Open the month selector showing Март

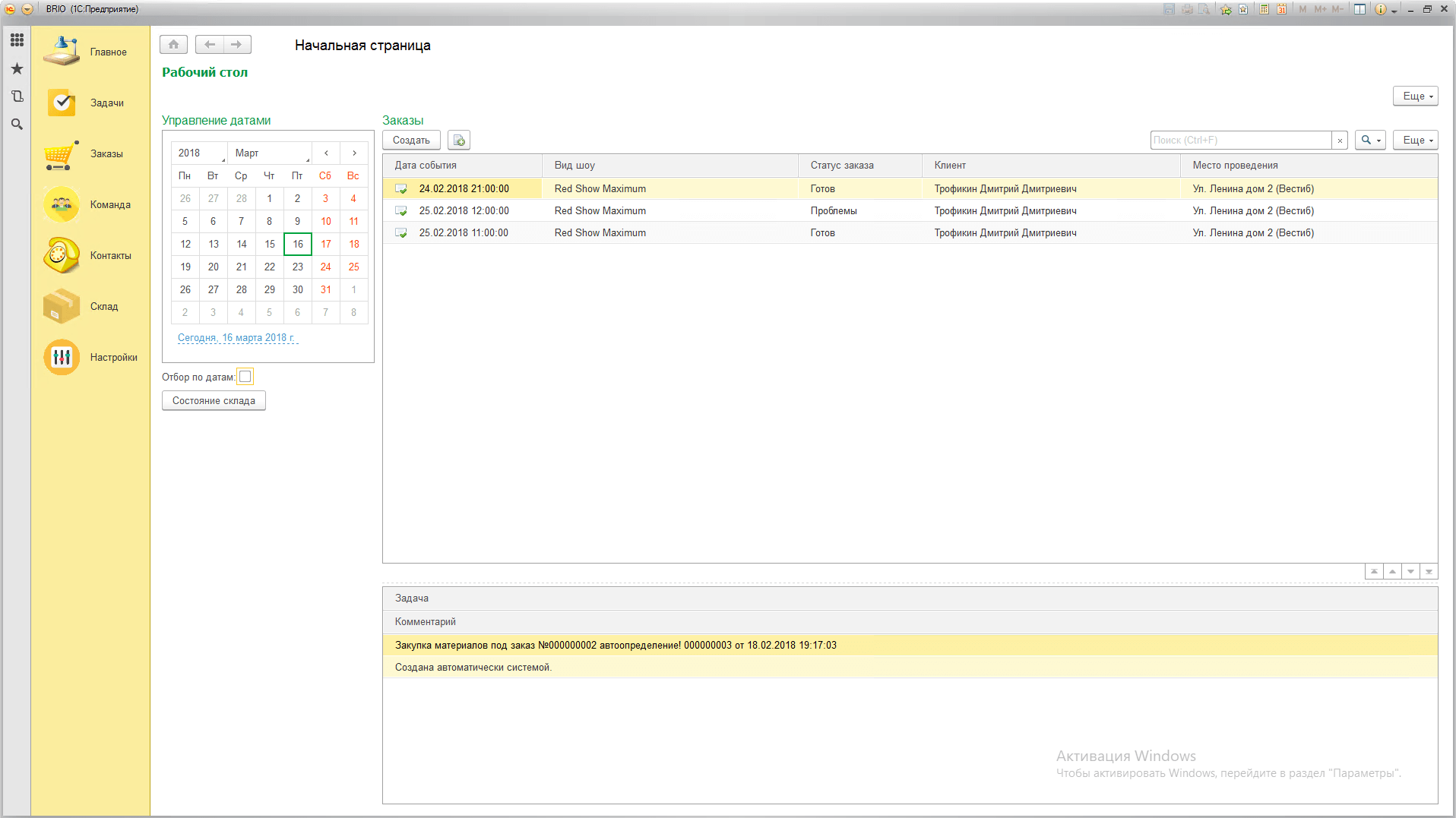coord(270,153)
